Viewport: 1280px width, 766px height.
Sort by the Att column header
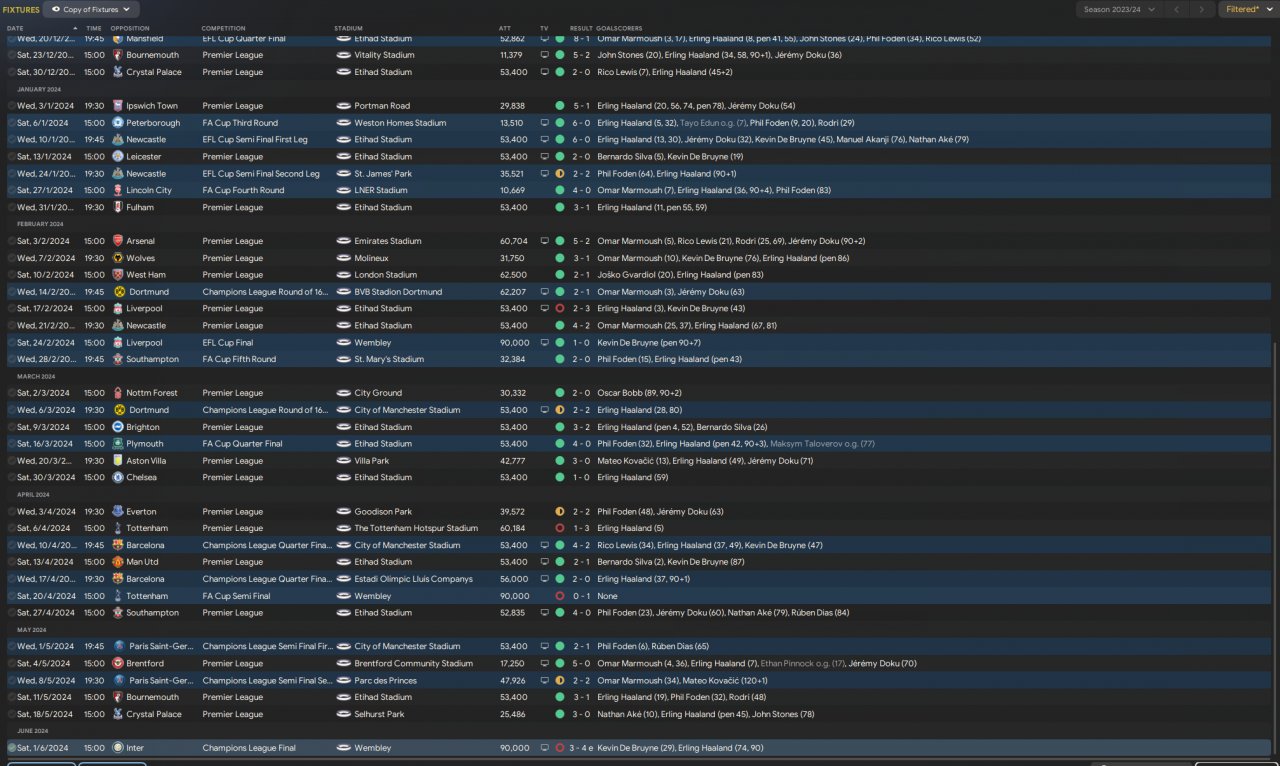point(504,28)
